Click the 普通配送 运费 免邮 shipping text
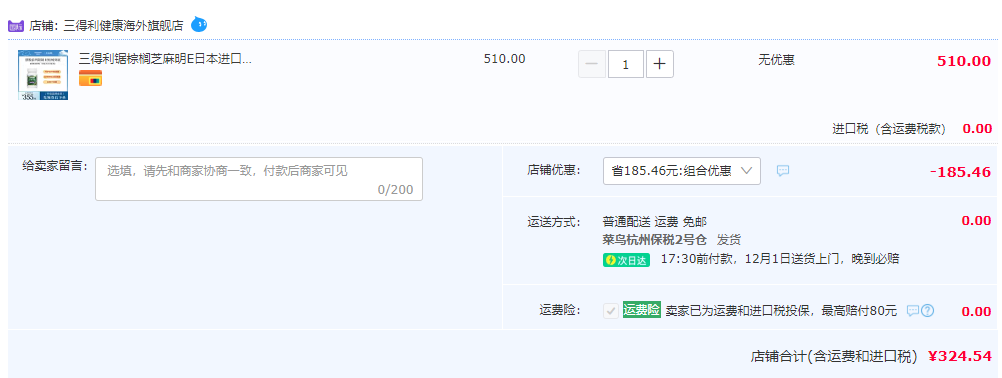1002x378 pixels. (x=654, y=222)
